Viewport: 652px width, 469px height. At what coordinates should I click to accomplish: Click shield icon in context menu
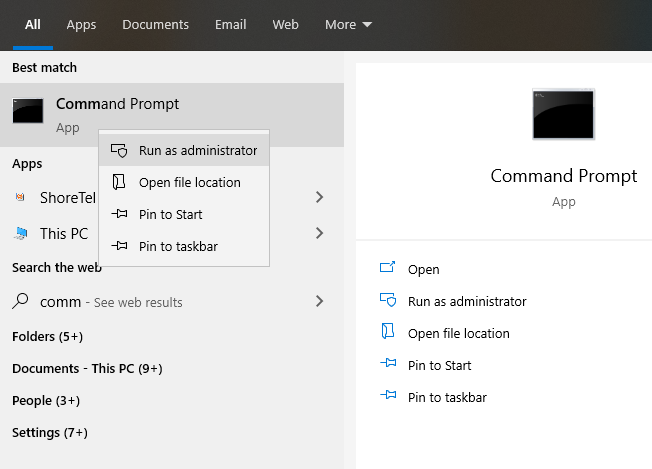pos(119,150)
